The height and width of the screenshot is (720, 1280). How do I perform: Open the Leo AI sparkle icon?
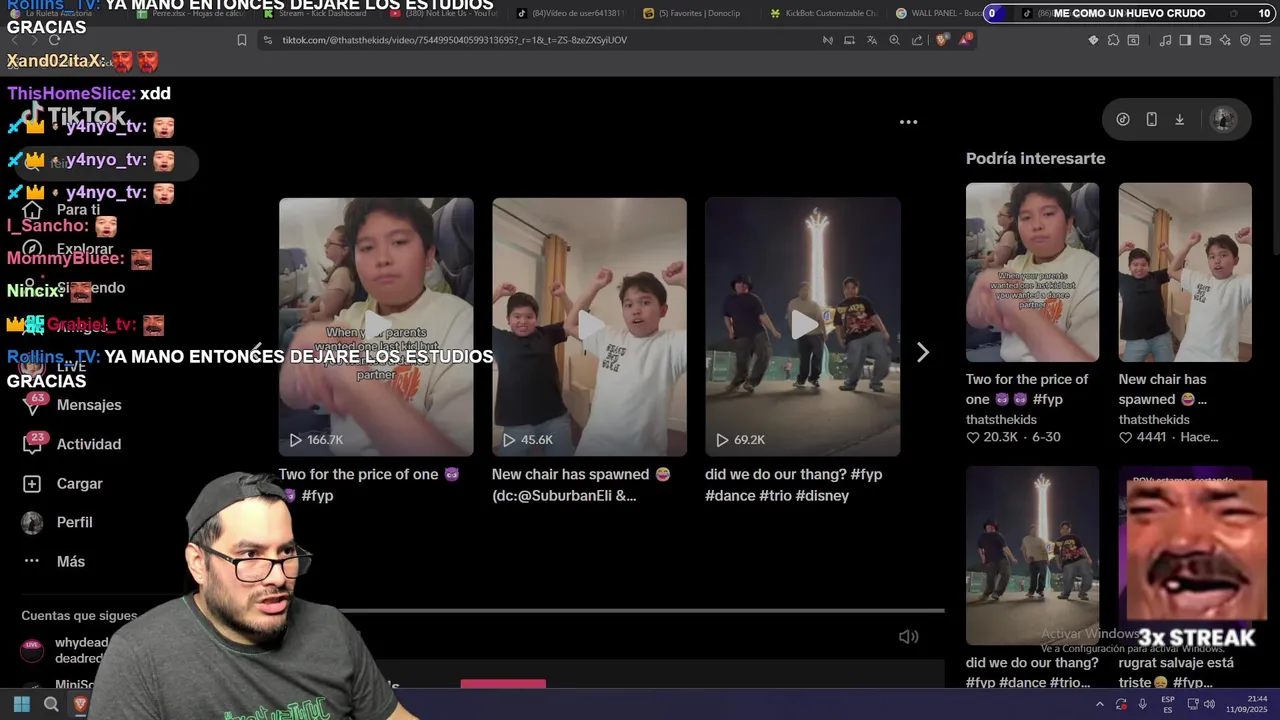coord(1225,40)
